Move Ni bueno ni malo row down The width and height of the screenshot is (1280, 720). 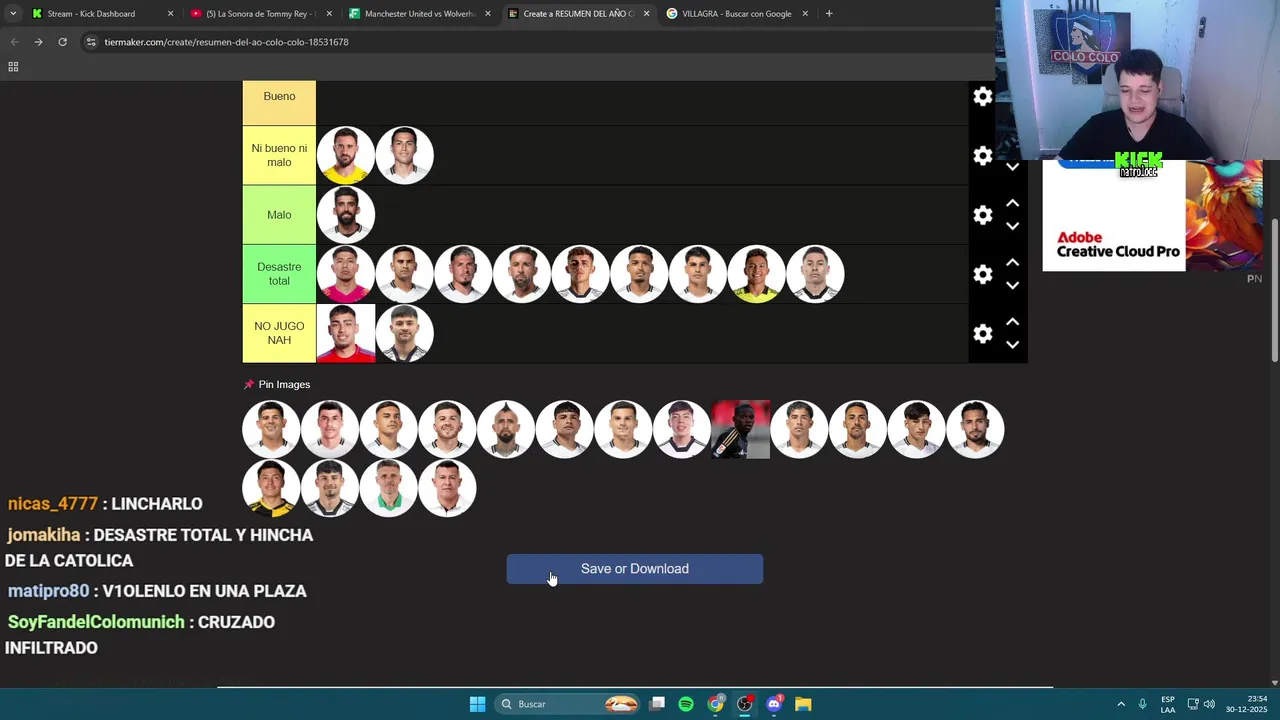(x=1012, y=167)
